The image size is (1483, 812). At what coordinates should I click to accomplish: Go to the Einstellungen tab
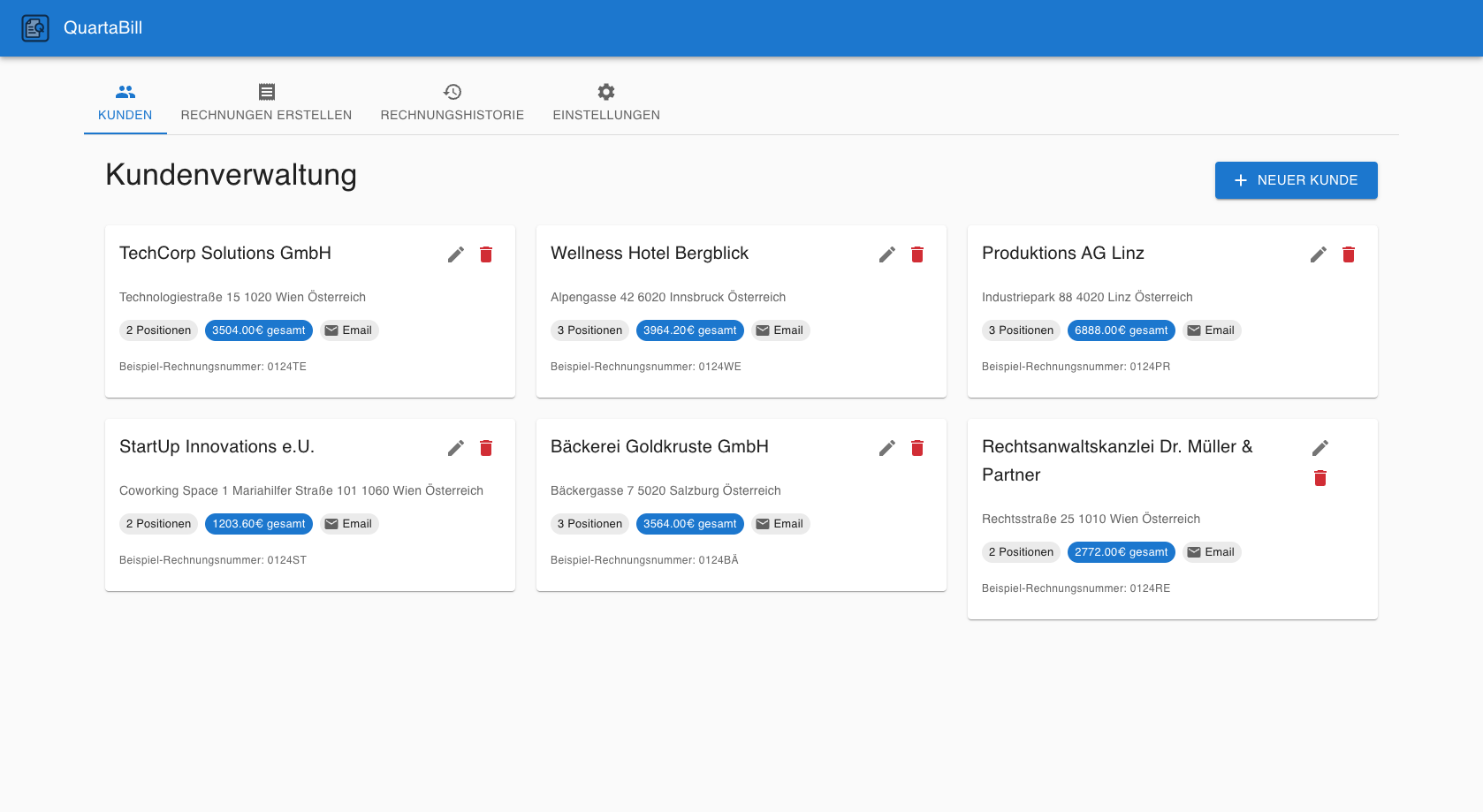click(x=606, y=103)
